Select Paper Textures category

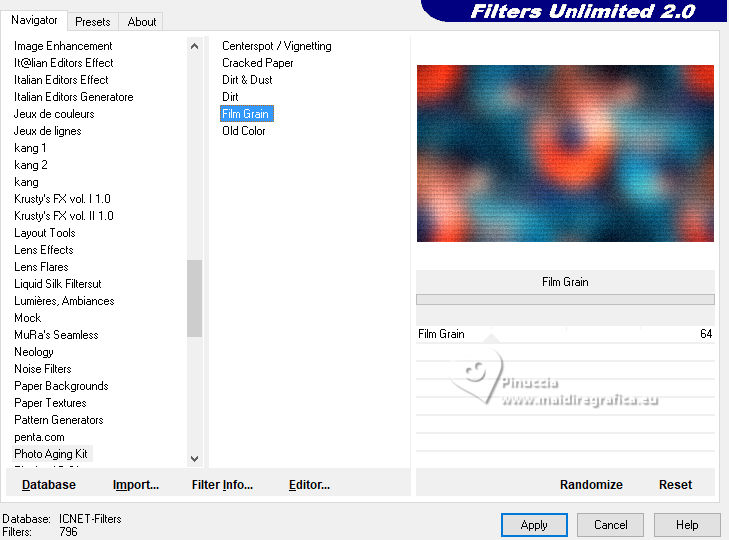50,403
